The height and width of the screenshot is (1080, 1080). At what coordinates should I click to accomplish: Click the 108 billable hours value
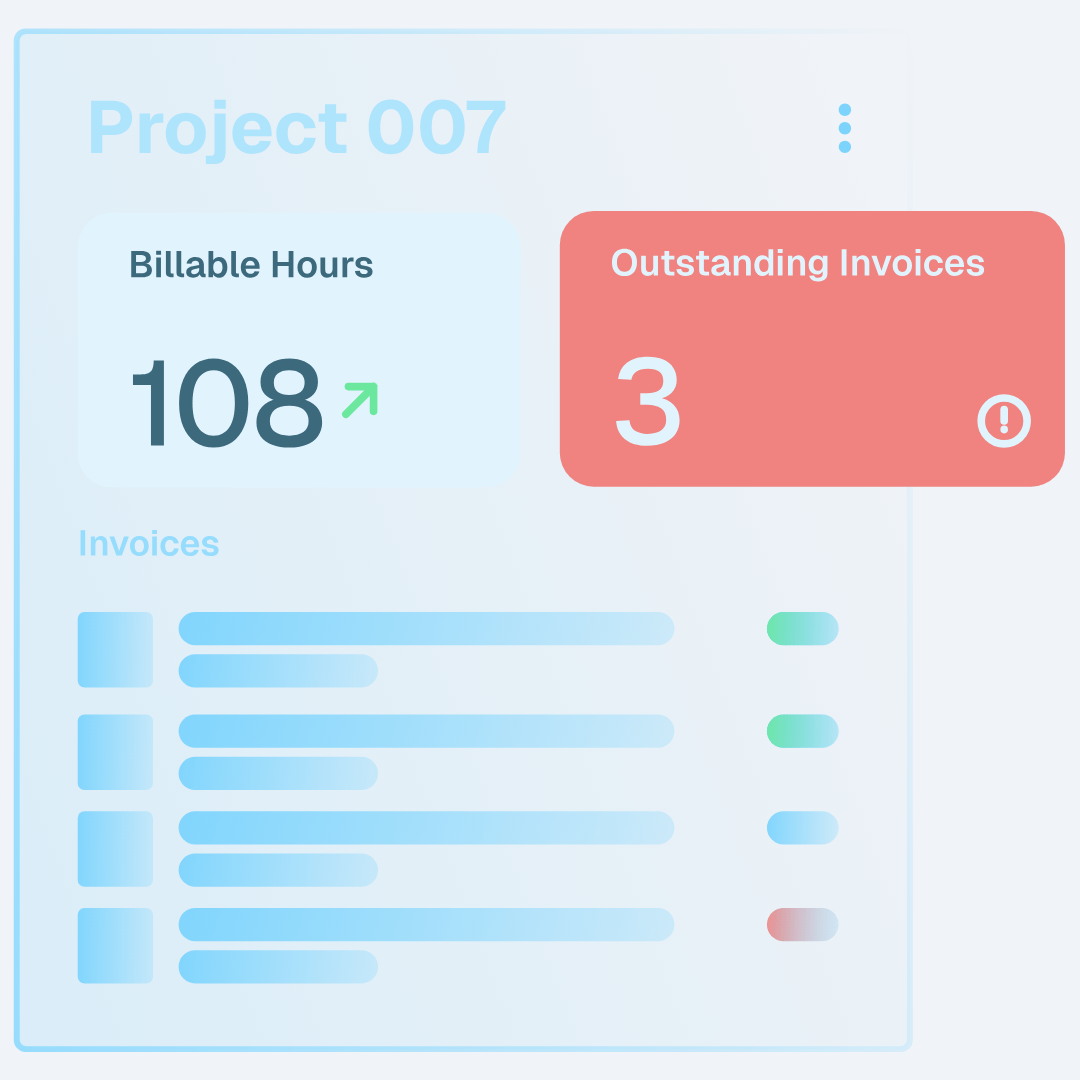[x=227, y=404]
